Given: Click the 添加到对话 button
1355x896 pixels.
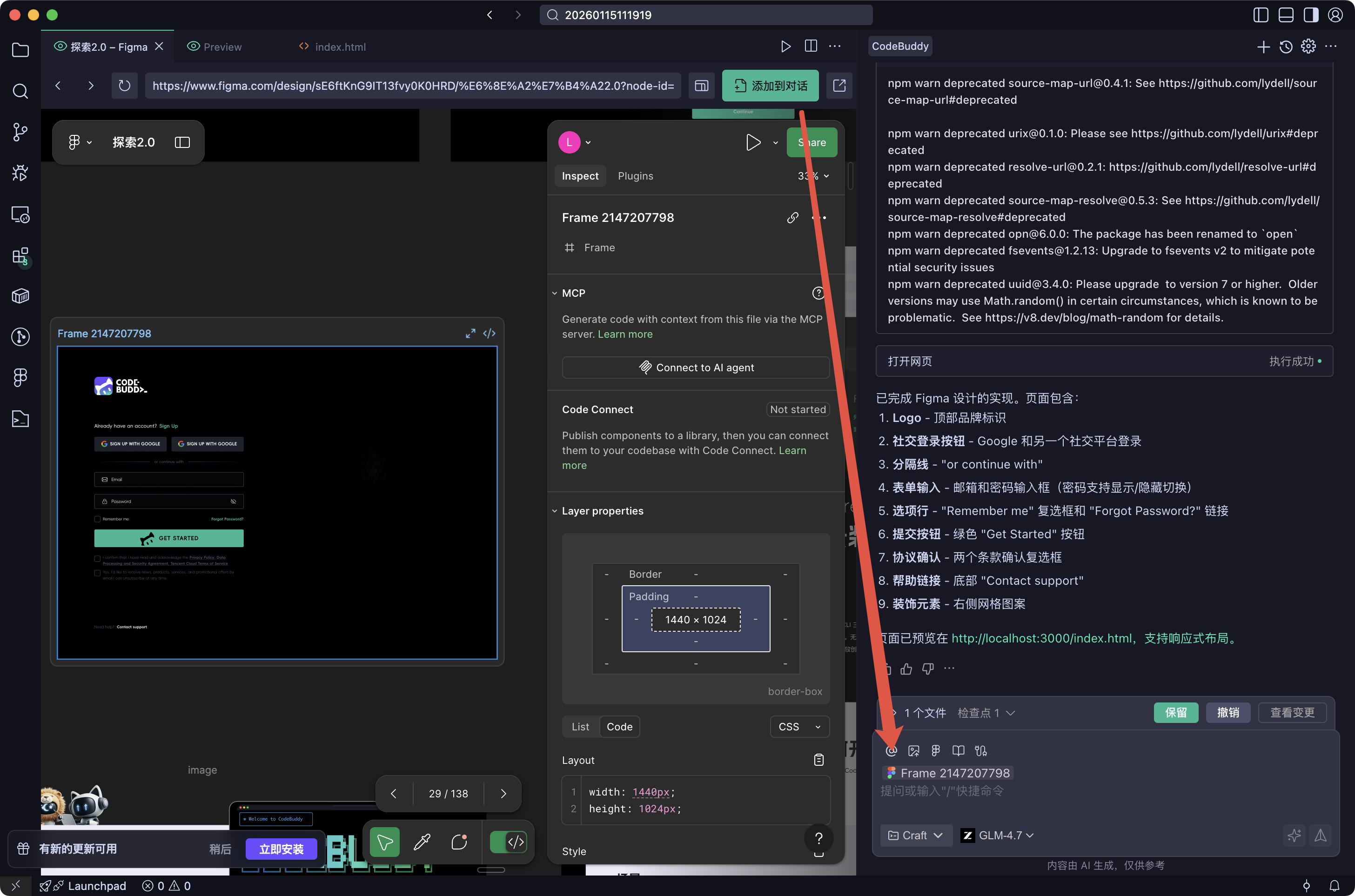Looking at the screenshot, I should tap(770, 85).
